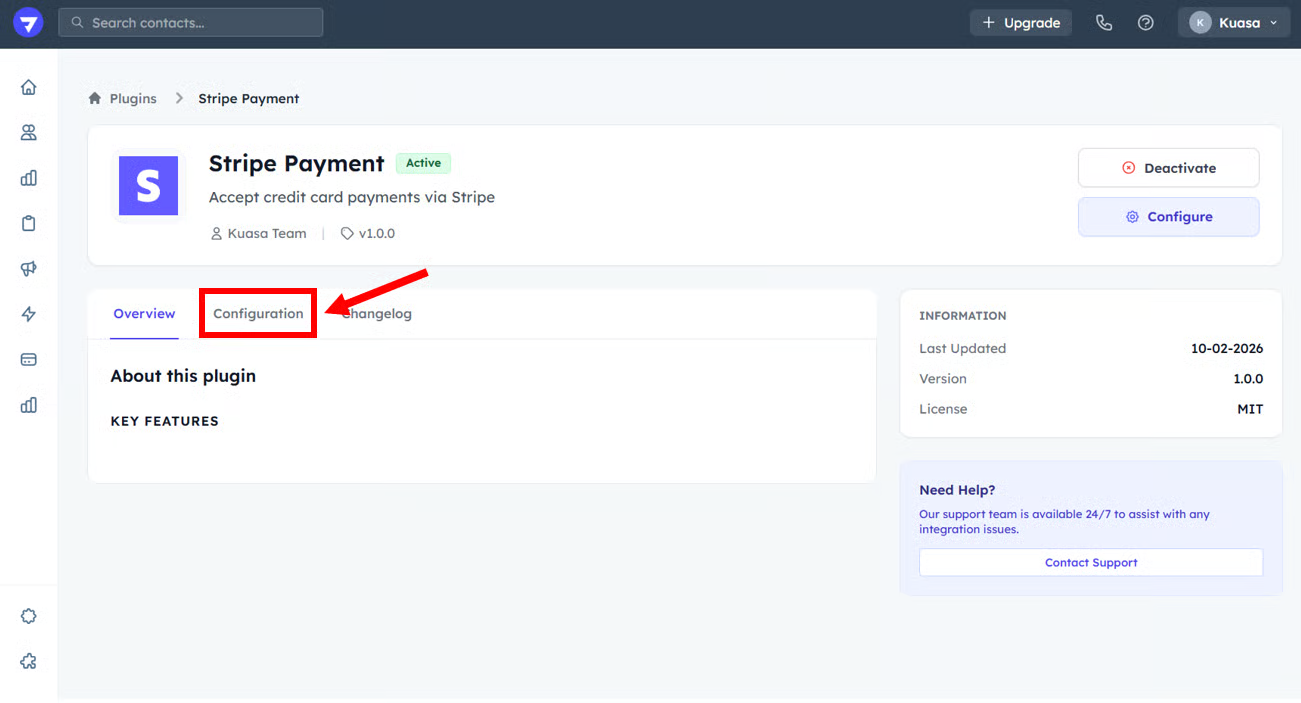The width and height of the screenshot is (1301, 703).
Task: Click Contact Support button
Action: click(1091, 563)
